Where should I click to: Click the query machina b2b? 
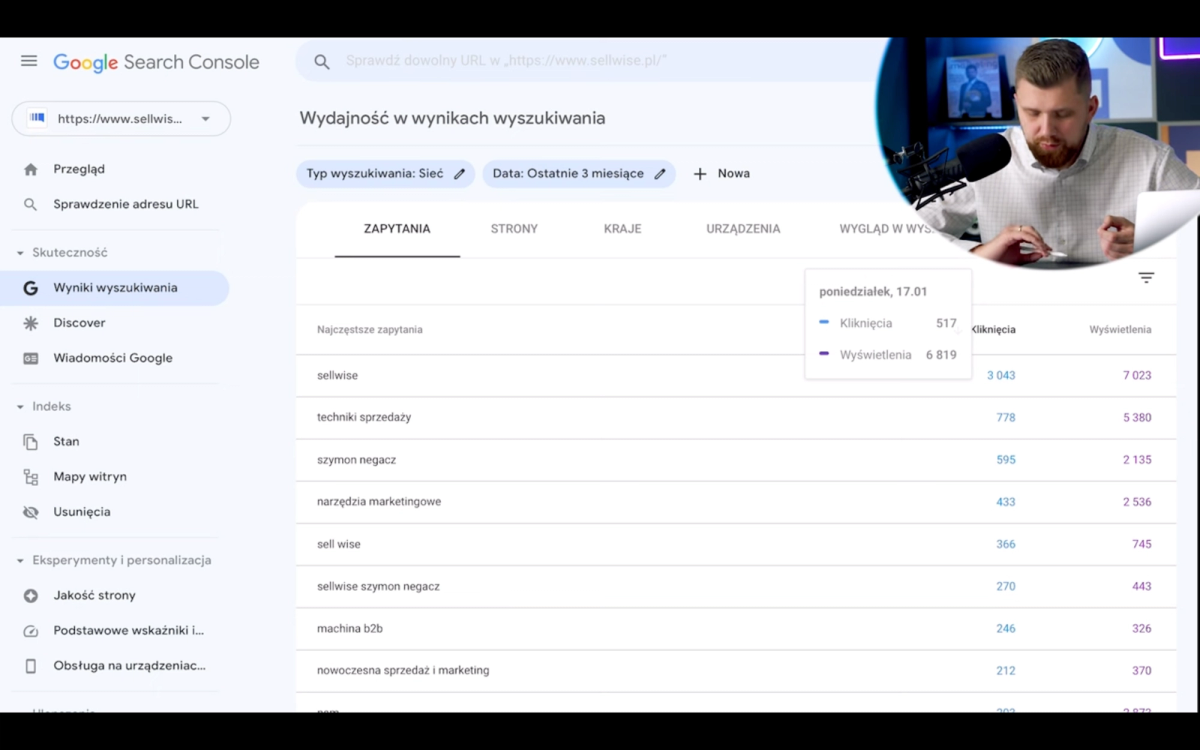point(350,628)
